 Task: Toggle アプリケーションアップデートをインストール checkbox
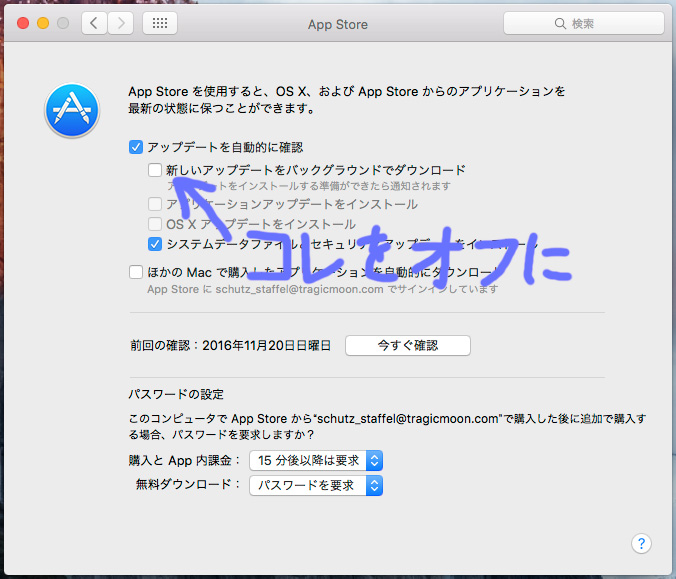coord(155,204)
